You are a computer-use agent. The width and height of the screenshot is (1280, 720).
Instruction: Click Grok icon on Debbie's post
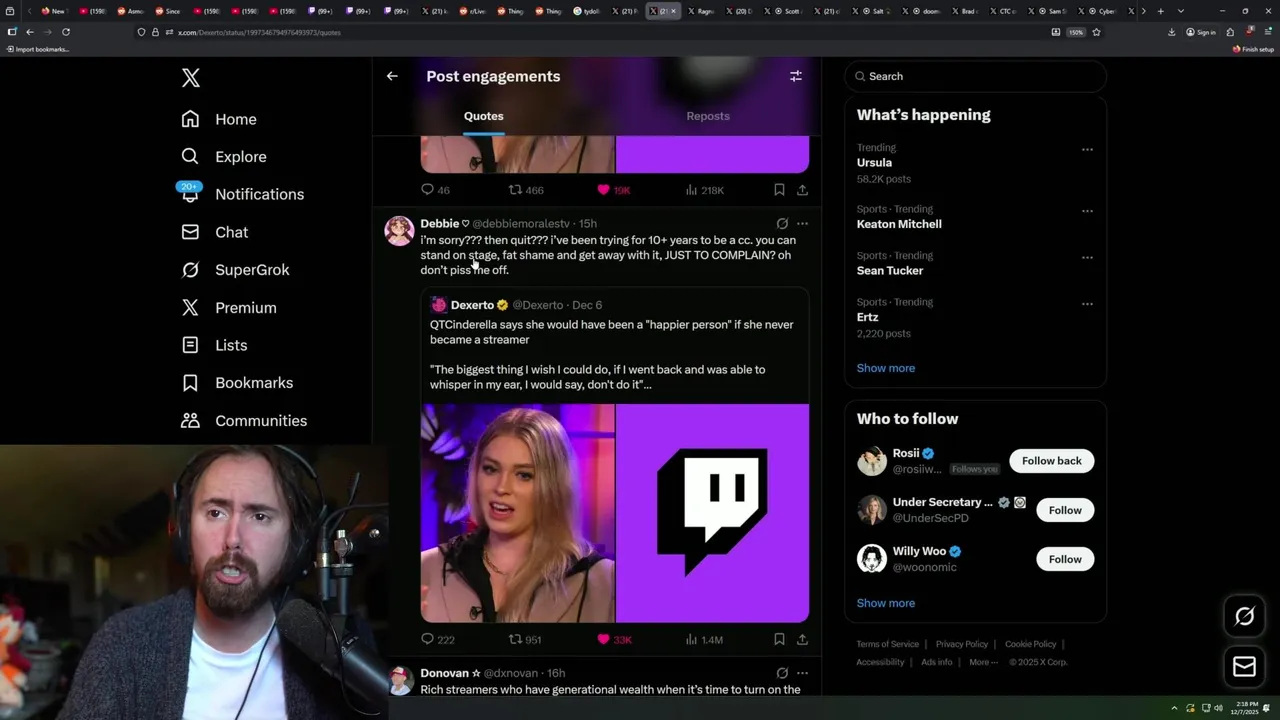pyautogui.click(x=782, y=224)
